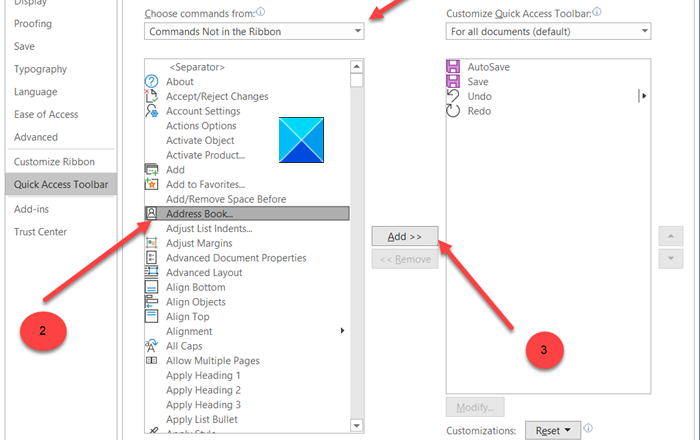
Task: Click the Advanced Document Properties icon
Action: tap(151, 257)
